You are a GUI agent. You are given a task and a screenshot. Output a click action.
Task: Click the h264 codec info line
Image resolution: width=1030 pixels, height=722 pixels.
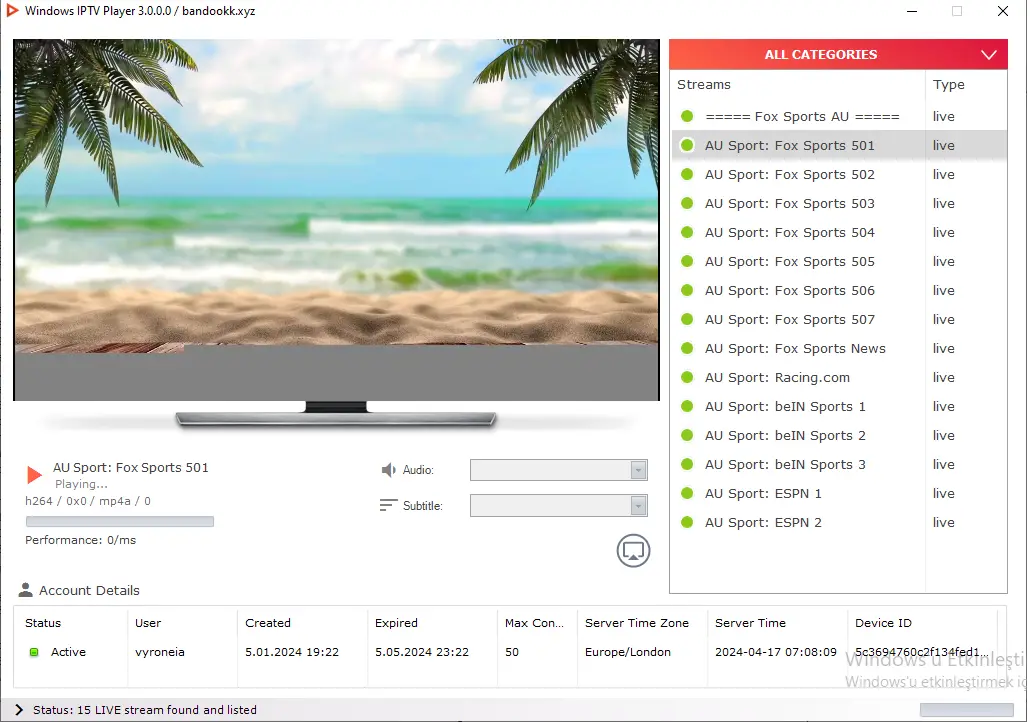tap(88, 501)
